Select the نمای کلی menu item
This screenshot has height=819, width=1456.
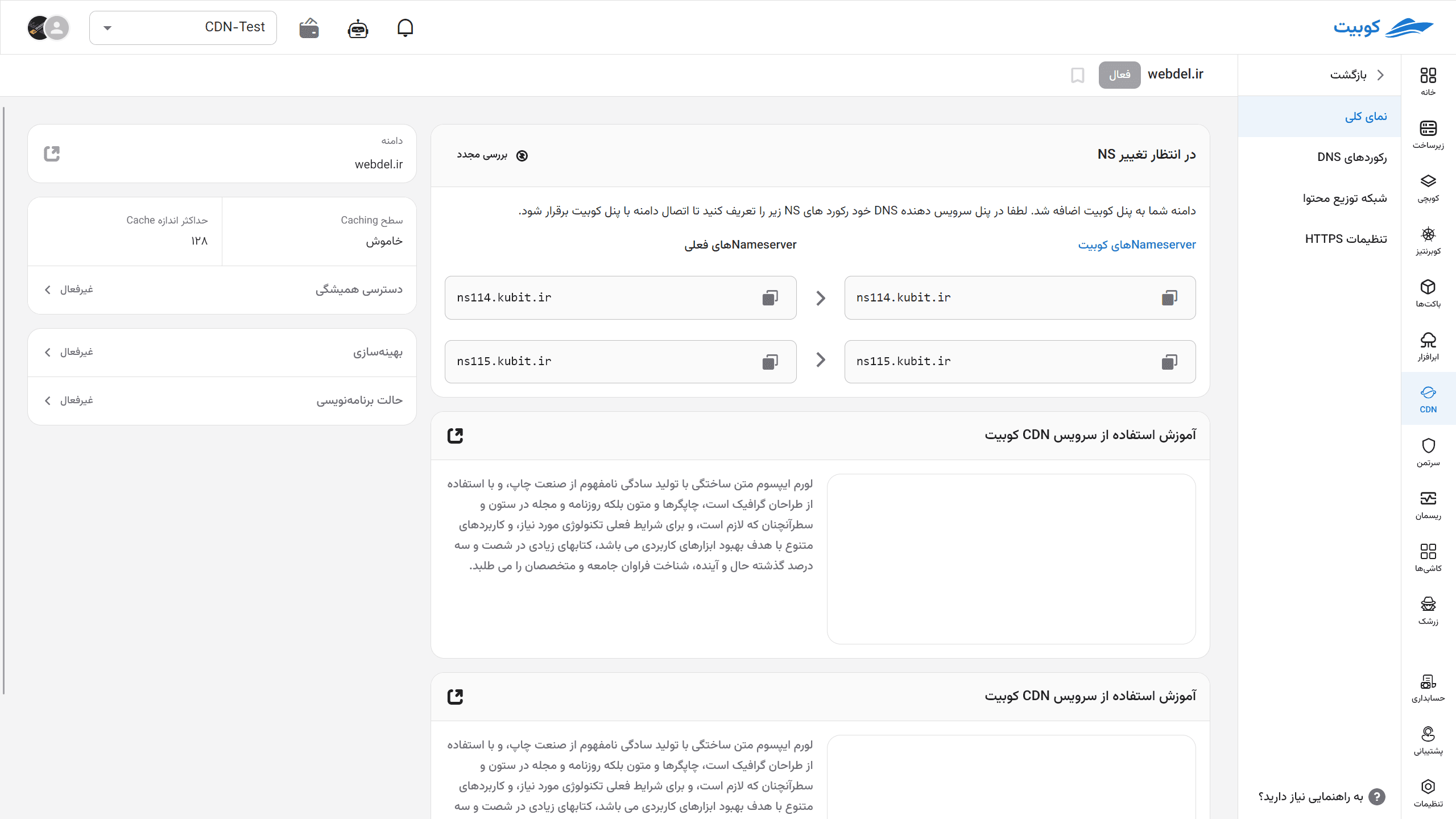1319,117
